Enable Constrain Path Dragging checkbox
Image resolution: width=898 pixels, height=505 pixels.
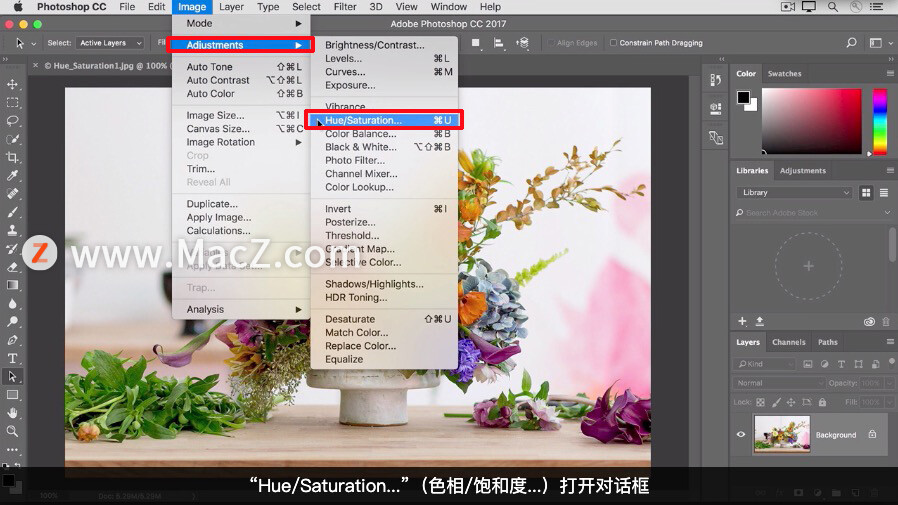coord(613,43)
